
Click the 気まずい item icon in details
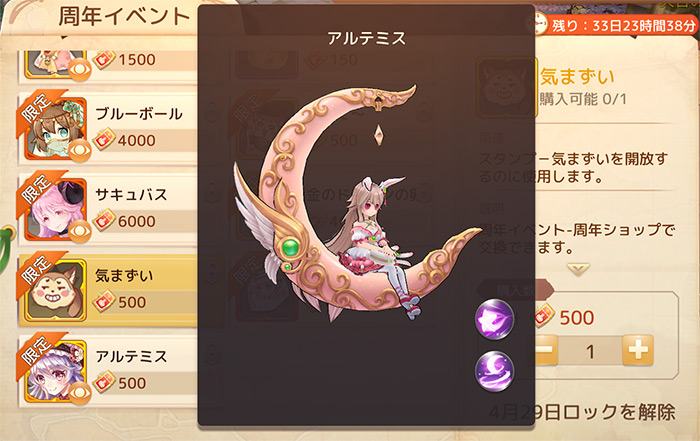(506, 87)
